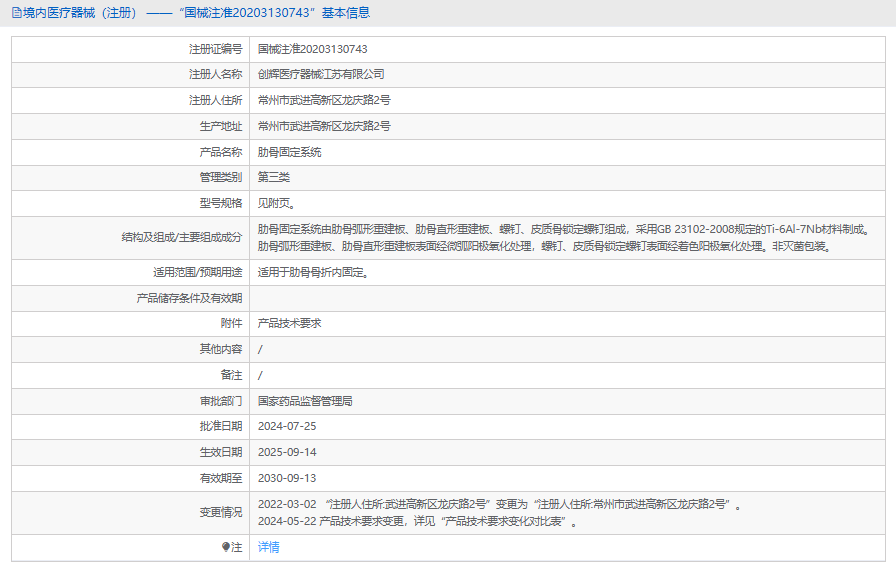The height and width of the screenshot is (566, 896).
Task: Click the 变更情况 row label
Action: tap(221, 512)
